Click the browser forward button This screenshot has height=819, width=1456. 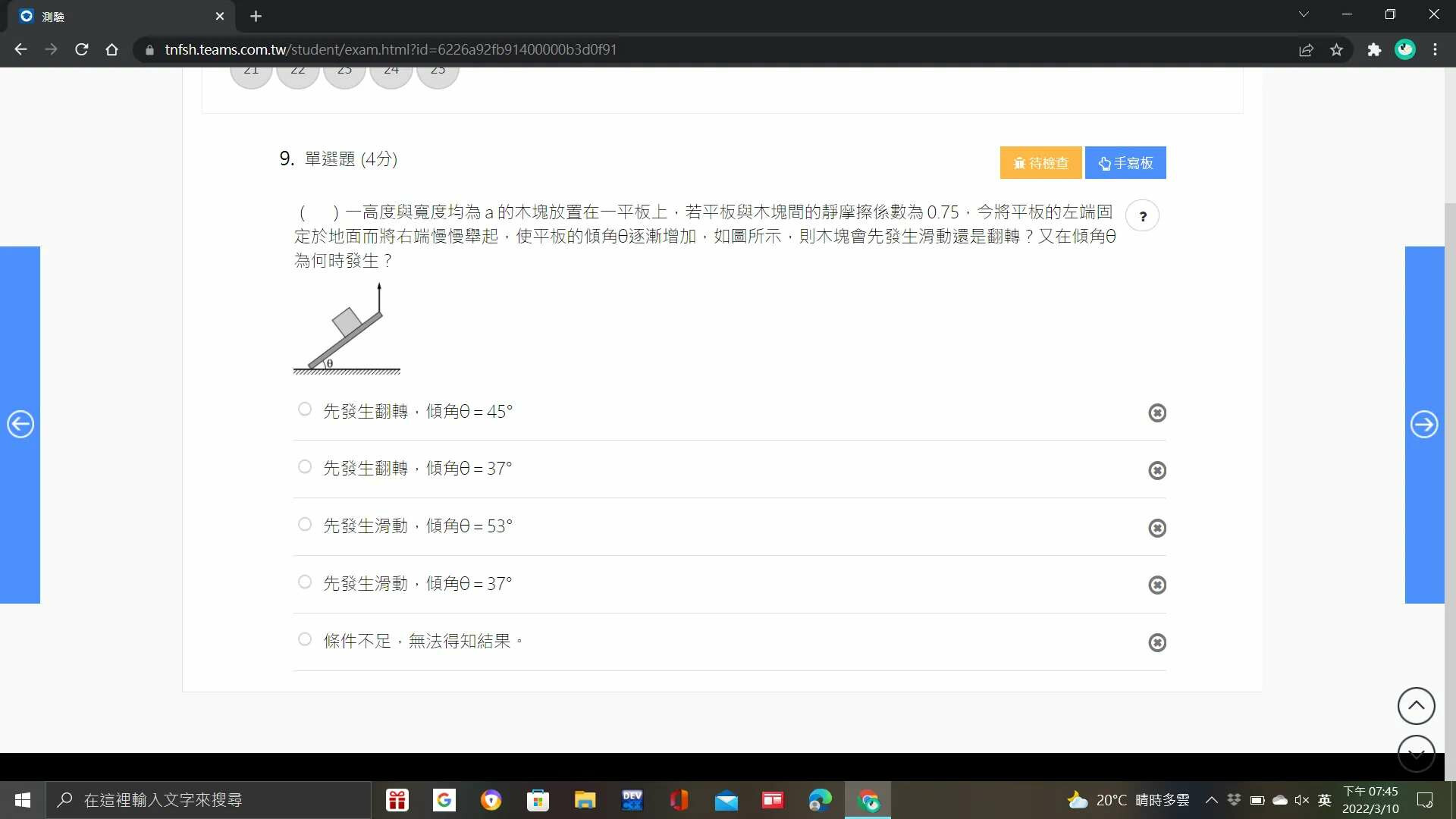[51, 49]
